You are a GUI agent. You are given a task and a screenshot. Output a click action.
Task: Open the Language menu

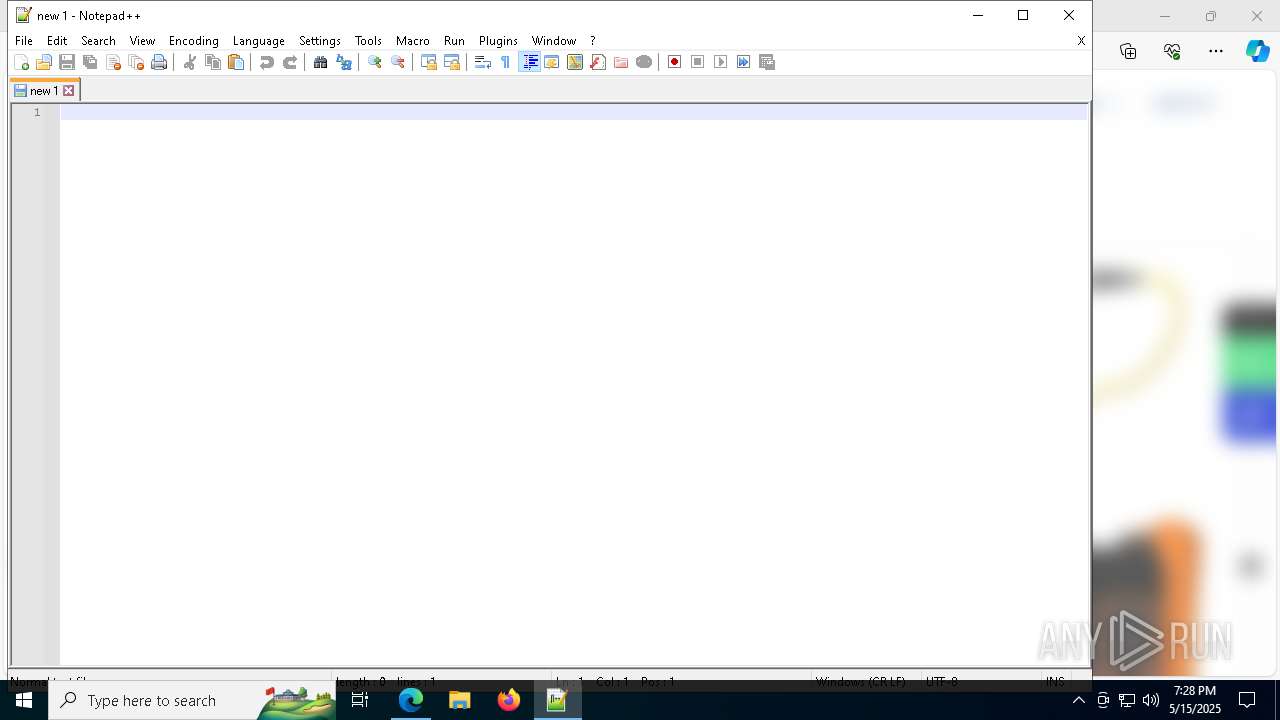pos(259,41)
